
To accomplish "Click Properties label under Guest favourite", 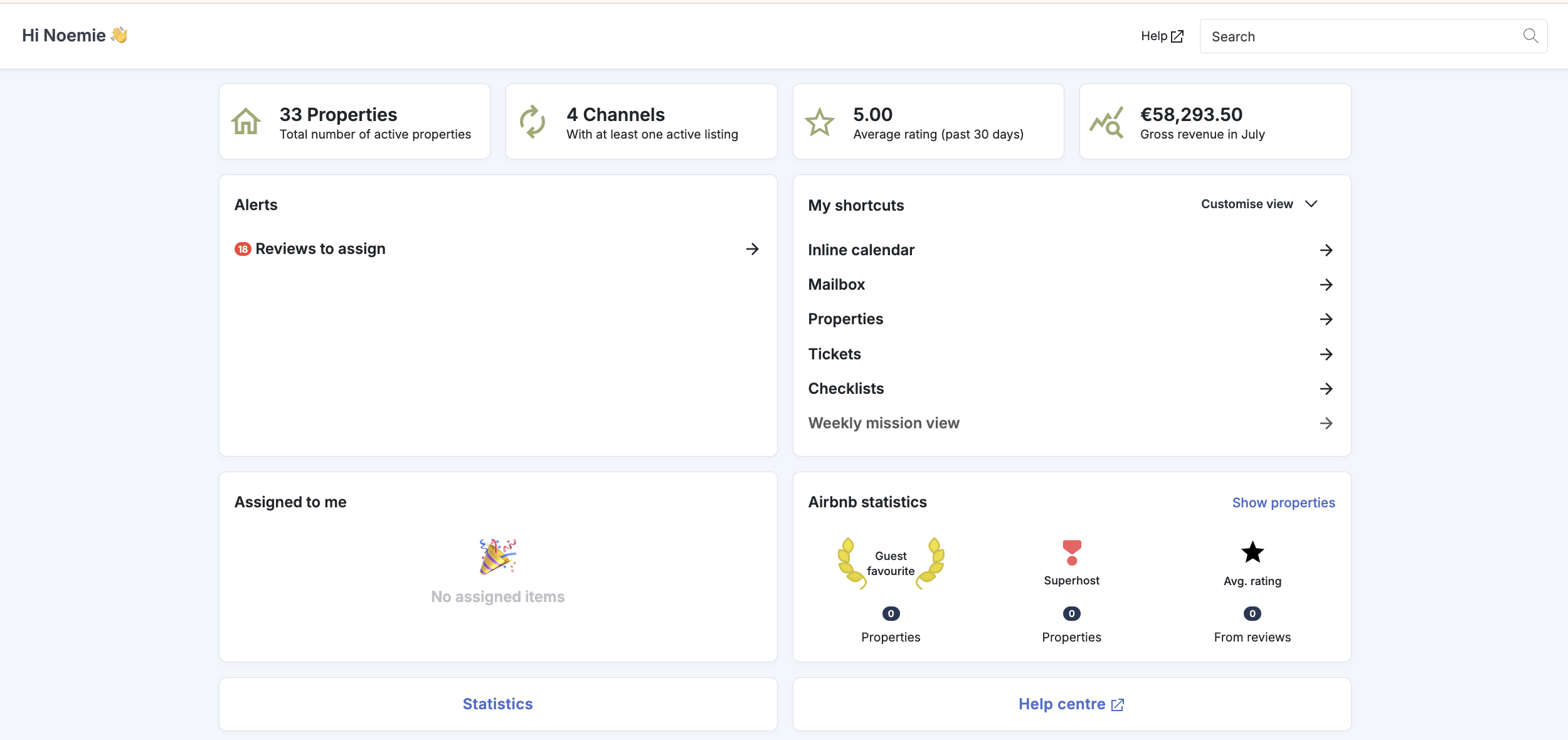I will coord(891,637).
